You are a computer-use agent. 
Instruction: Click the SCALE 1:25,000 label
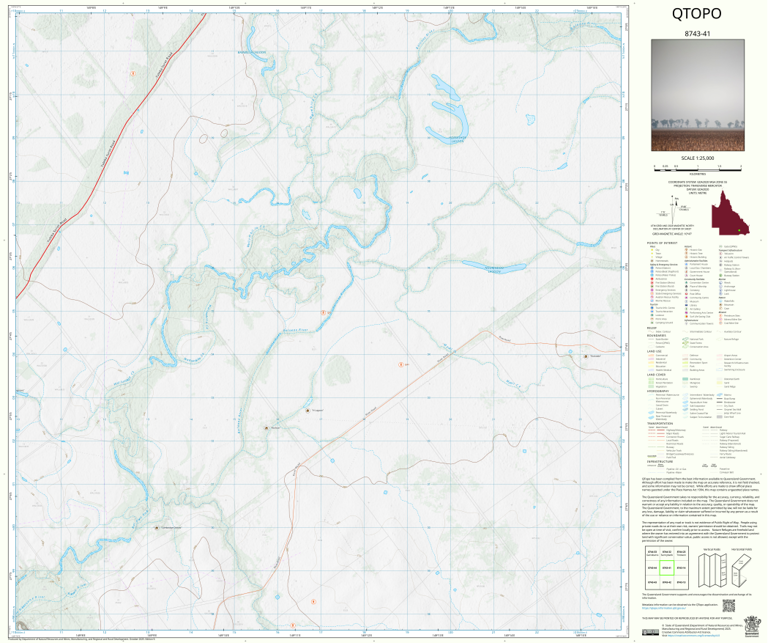click(697, 158)
